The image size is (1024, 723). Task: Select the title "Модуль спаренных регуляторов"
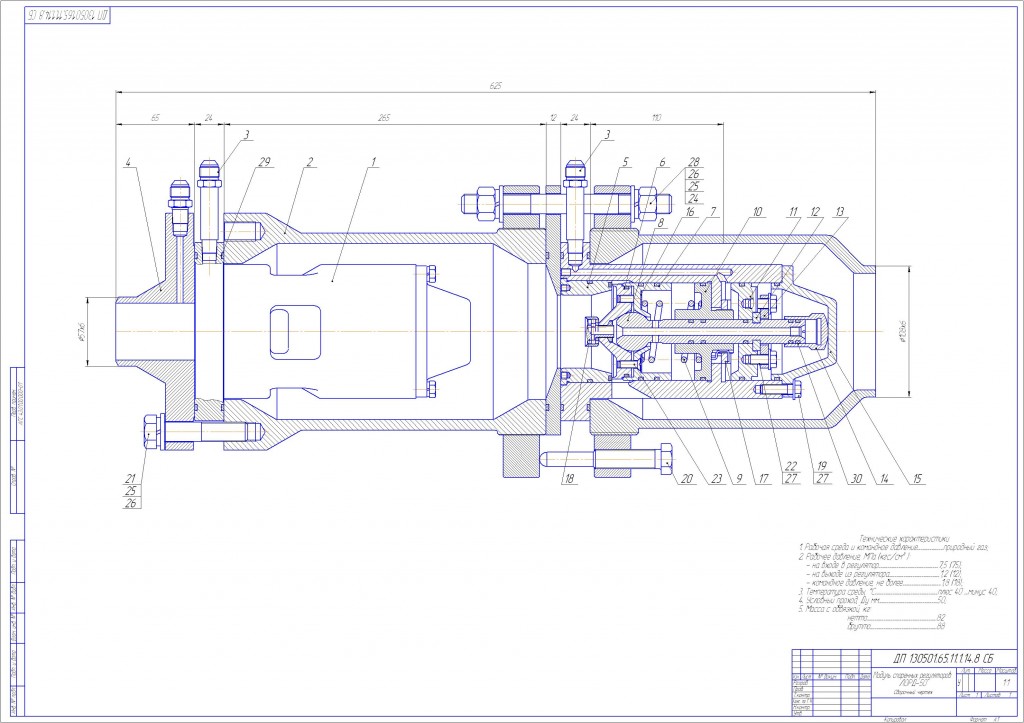pos(913,676)
